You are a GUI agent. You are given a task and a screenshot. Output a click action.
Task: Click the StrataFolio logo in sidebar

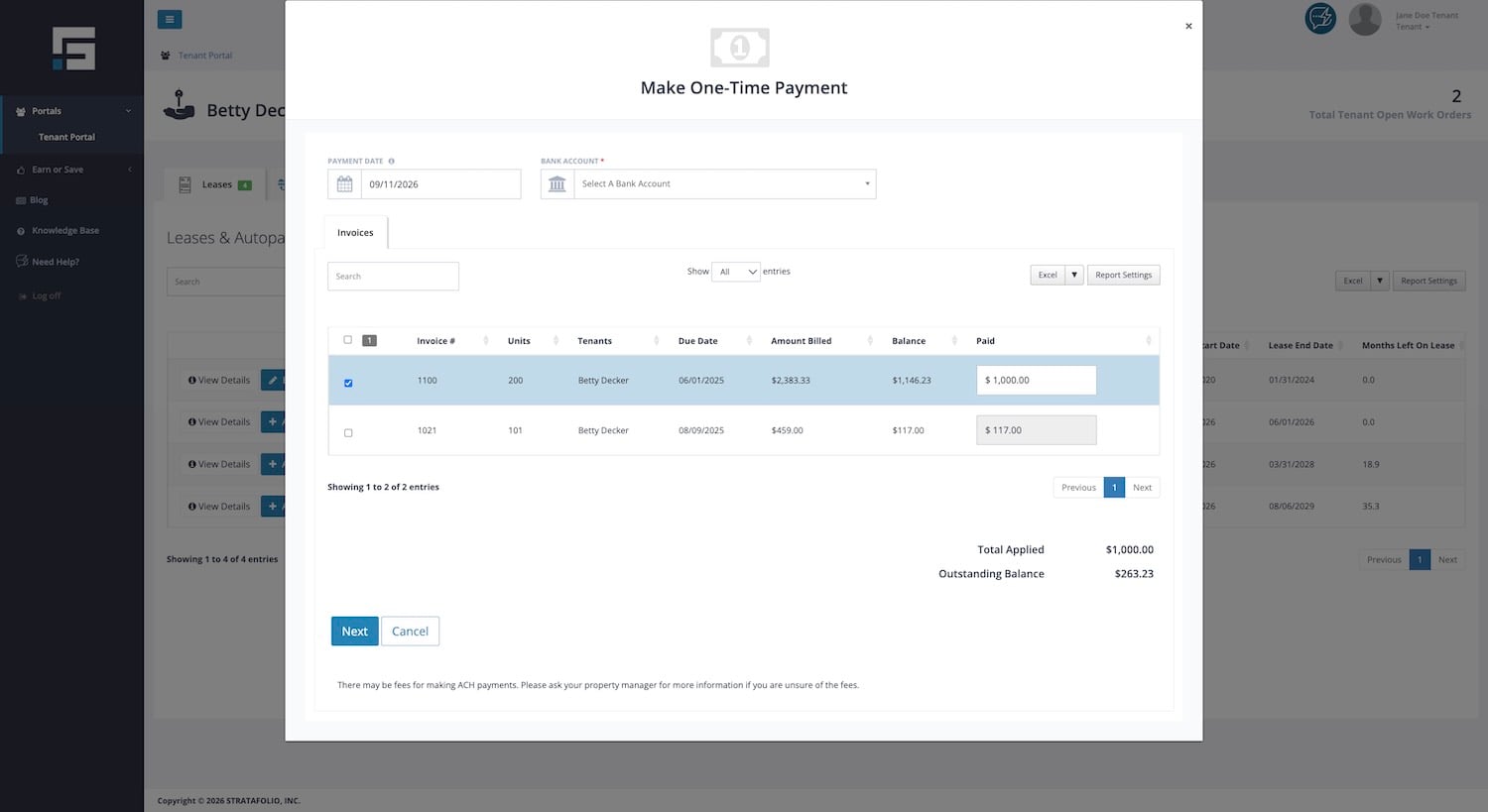73,49
